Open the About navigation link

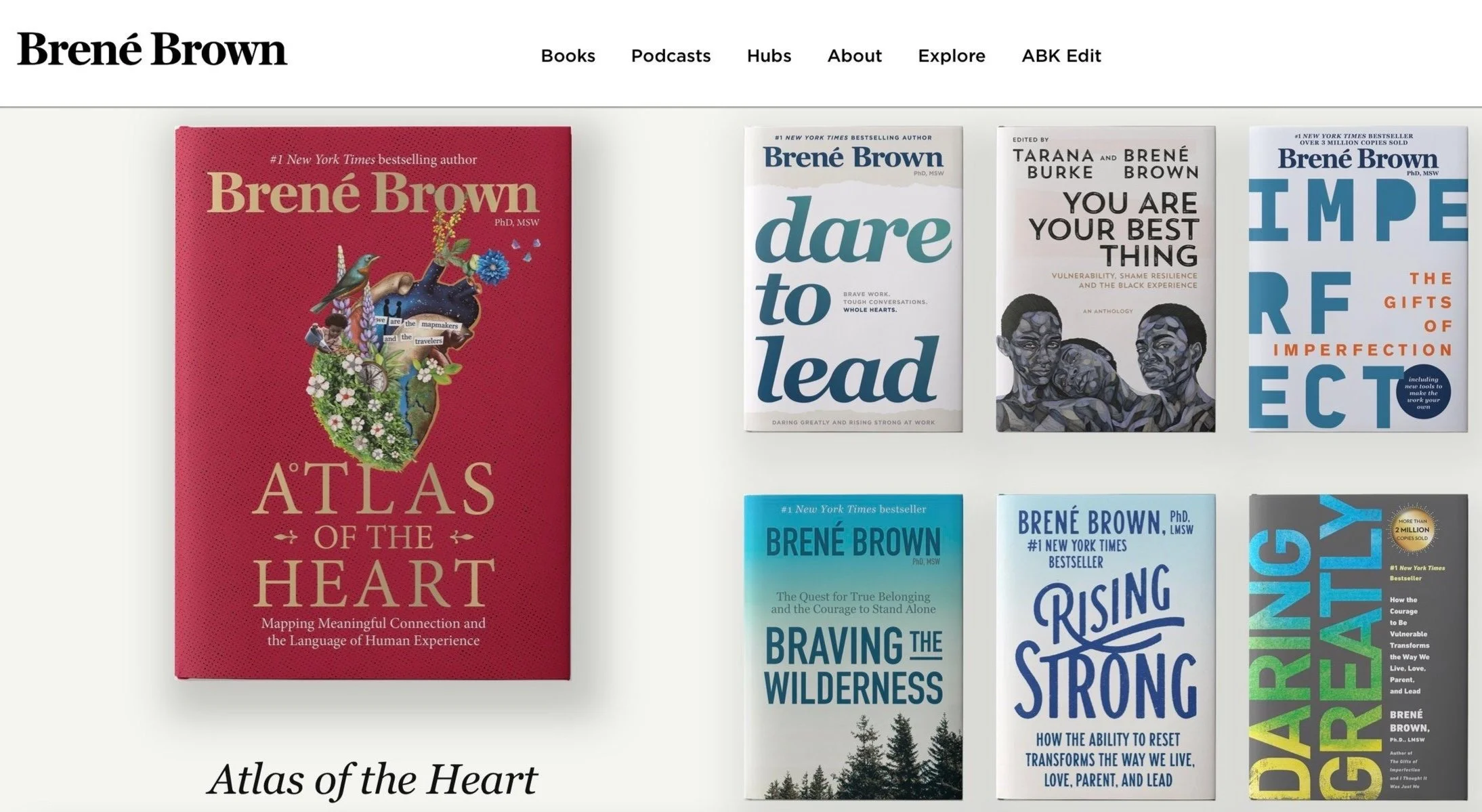pos(854,56)
